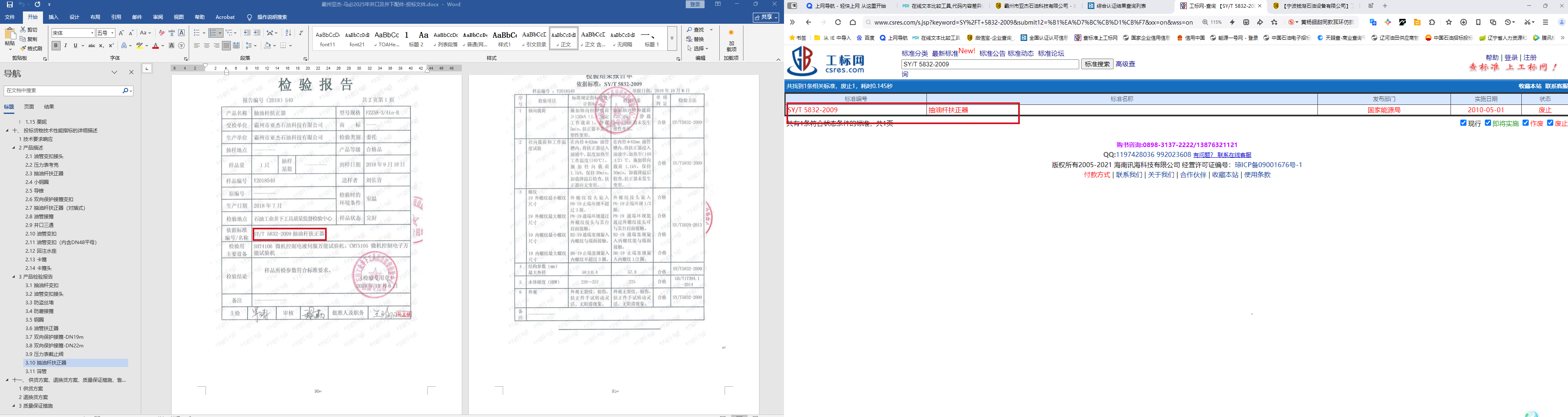Open the 文件 menu in Word
The image size is (1568, 417).
point(10,17)
